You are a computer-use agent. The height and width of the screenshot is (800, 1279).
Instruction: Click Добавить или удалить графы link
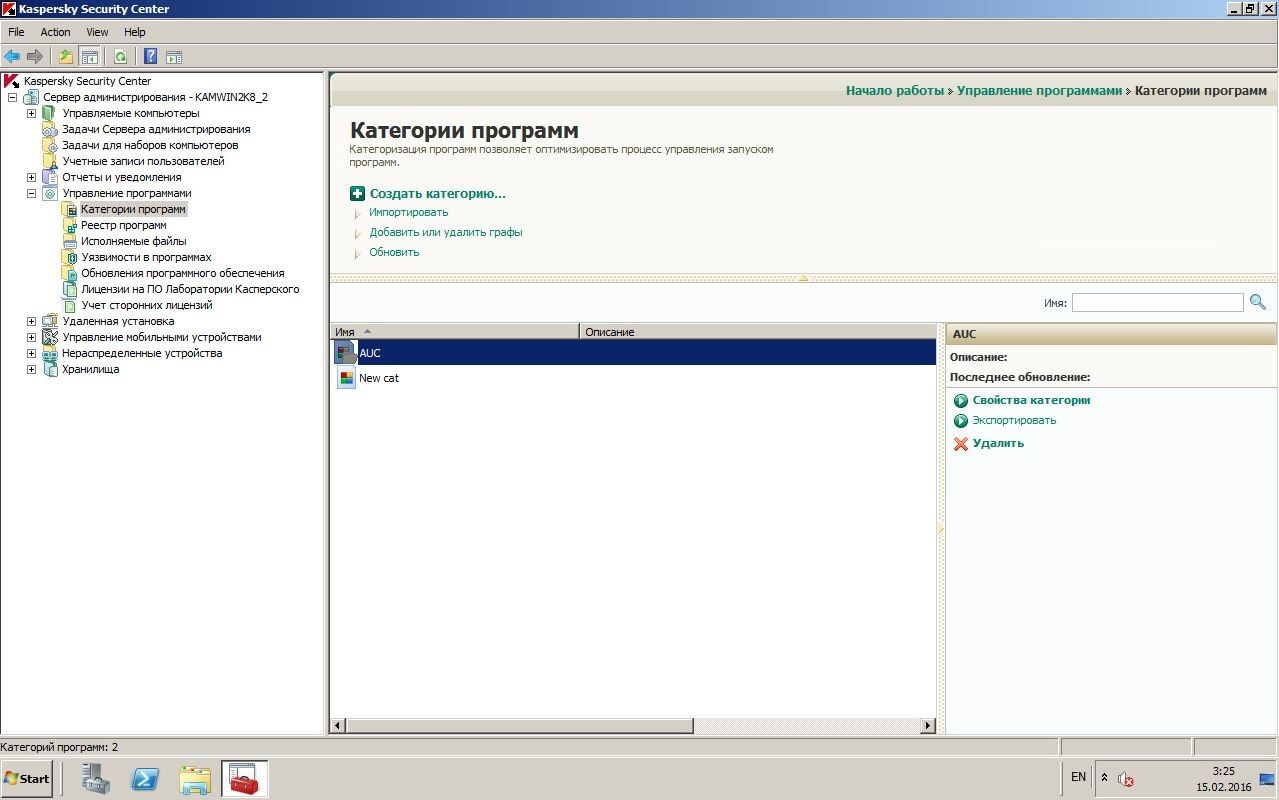[x=446, y=232]
